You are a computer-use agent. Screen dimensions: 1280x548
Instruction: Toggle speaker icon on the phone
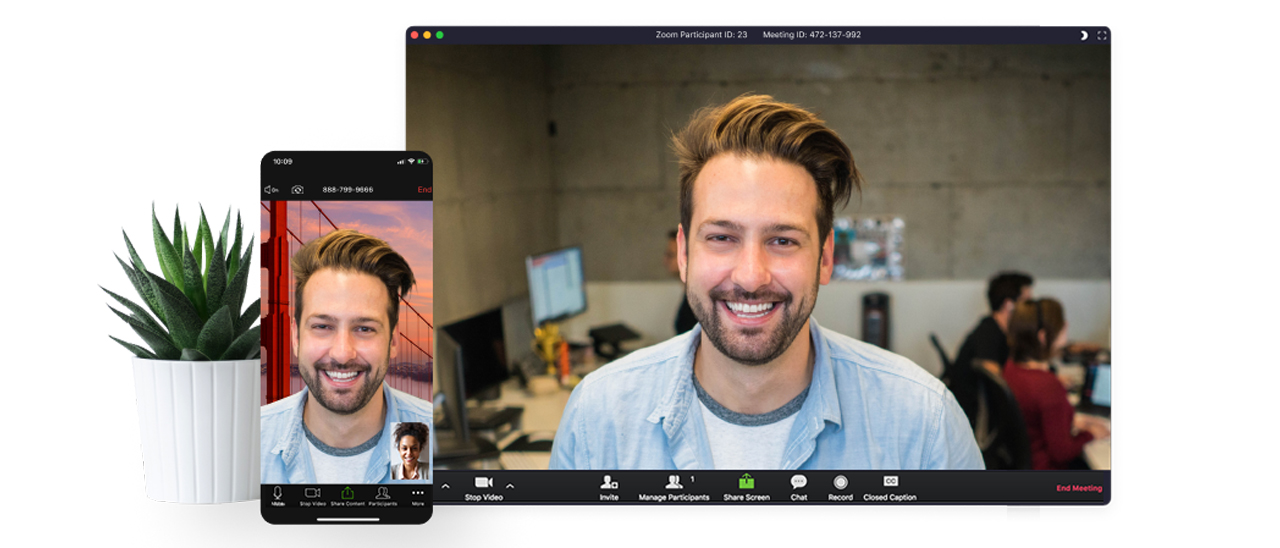271,189
